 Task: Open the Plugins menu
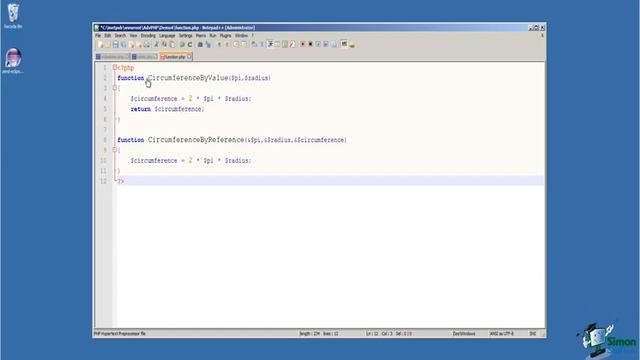(x=225, y=36)
